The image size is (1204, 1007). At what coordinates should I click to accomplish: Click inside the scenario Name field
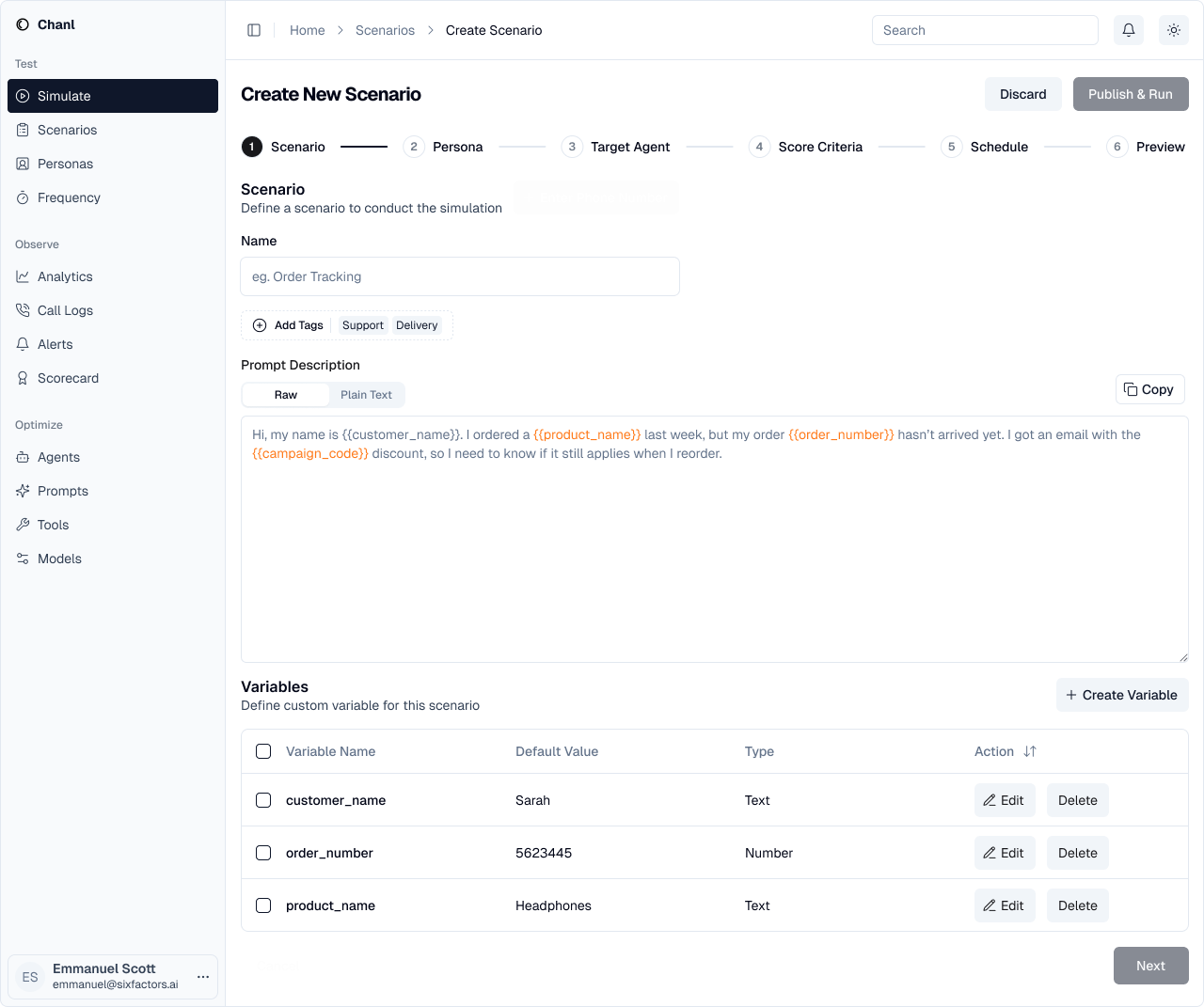(x=460, y=276)
